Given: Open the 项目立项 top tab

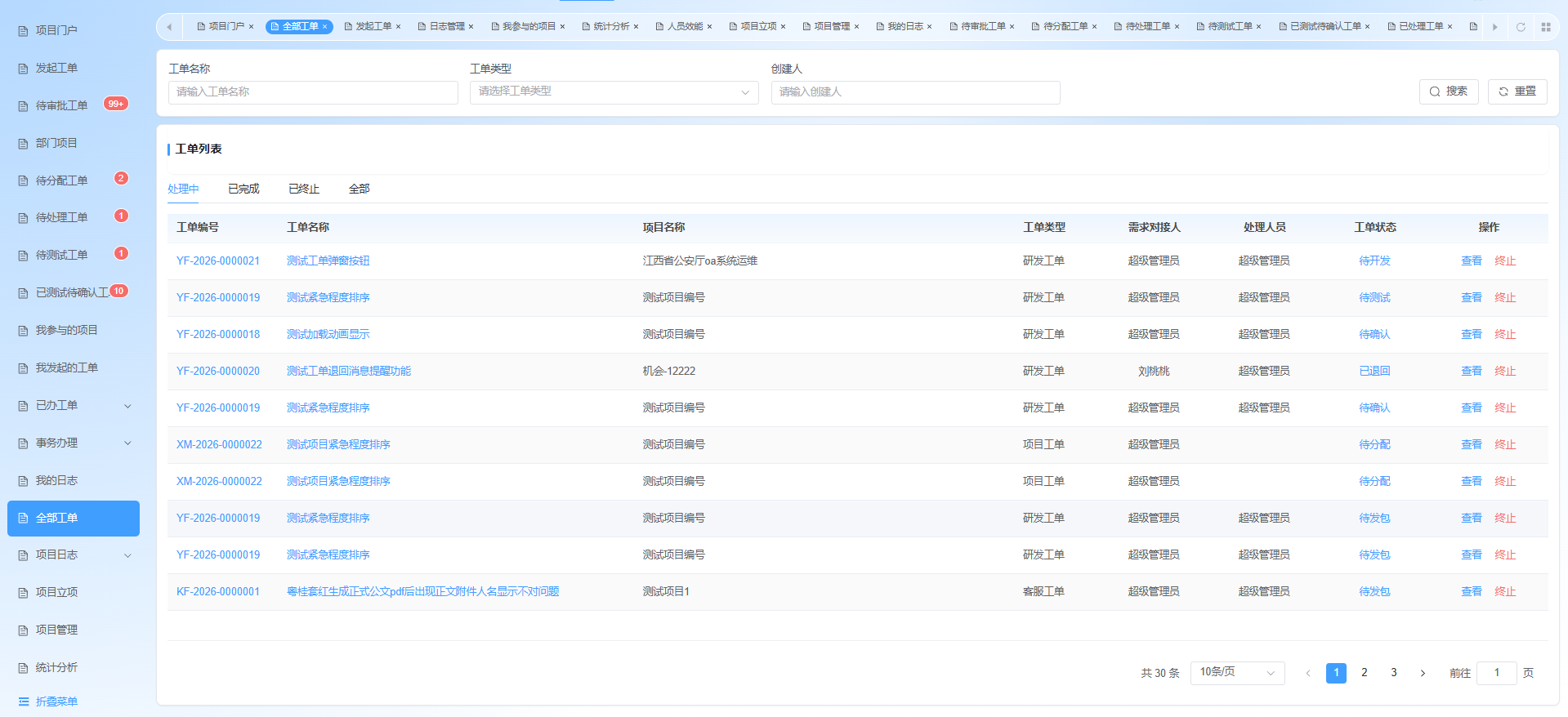Looking at the screenshot, I should pyautogui.click(x=757, y=27).
